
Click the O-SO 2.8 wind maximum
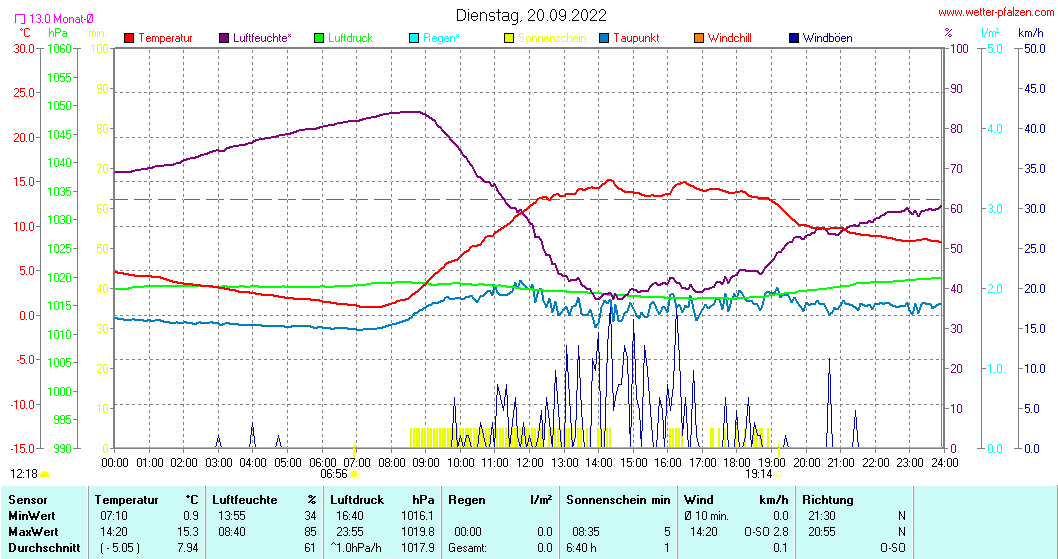tap(766, 532)
